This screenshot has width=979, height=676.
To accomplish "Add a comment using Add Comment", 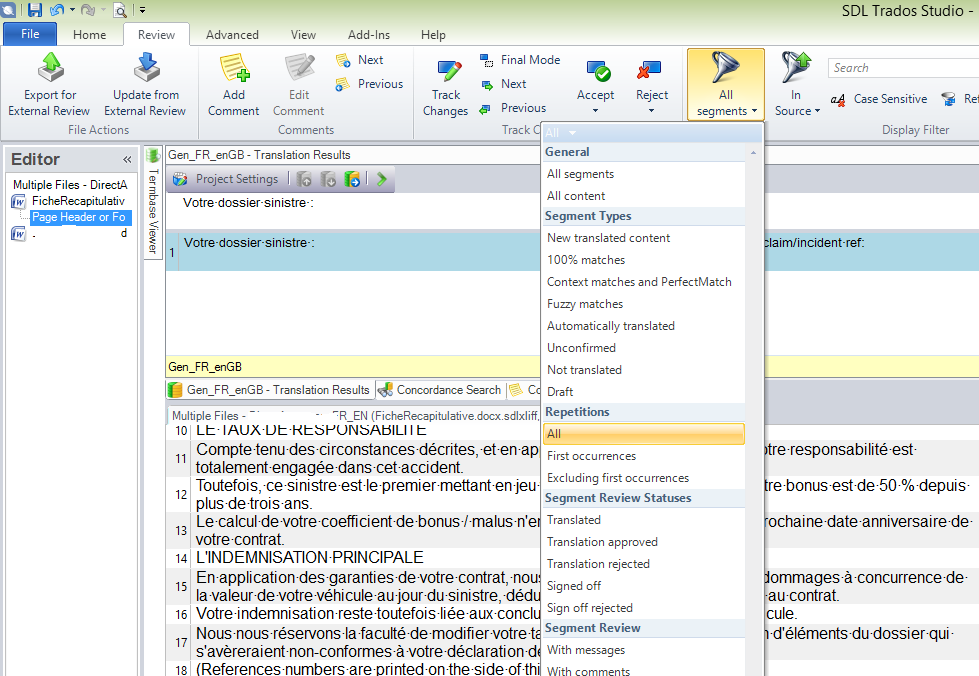I will pos(234,86).
